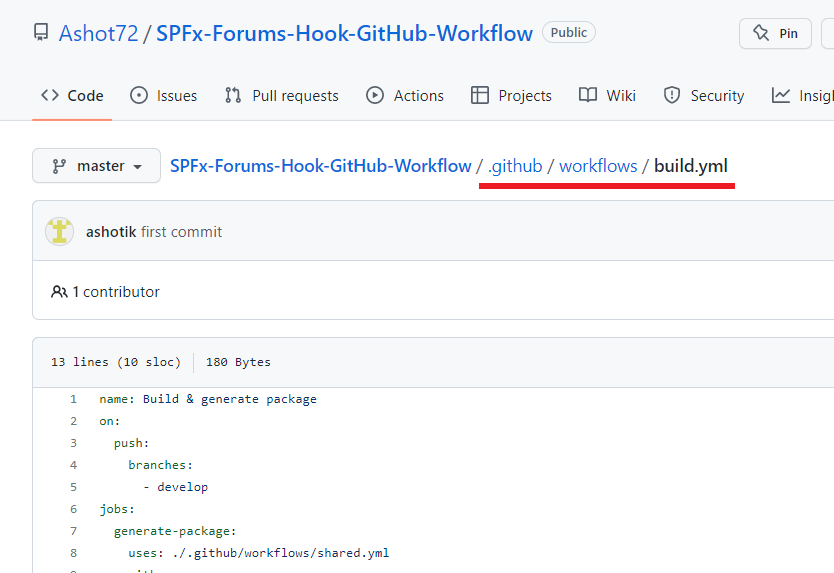Navigate to .github folder in breadcrumb
The height and width of the screenshot is (573, 834).
pos(515,166)
